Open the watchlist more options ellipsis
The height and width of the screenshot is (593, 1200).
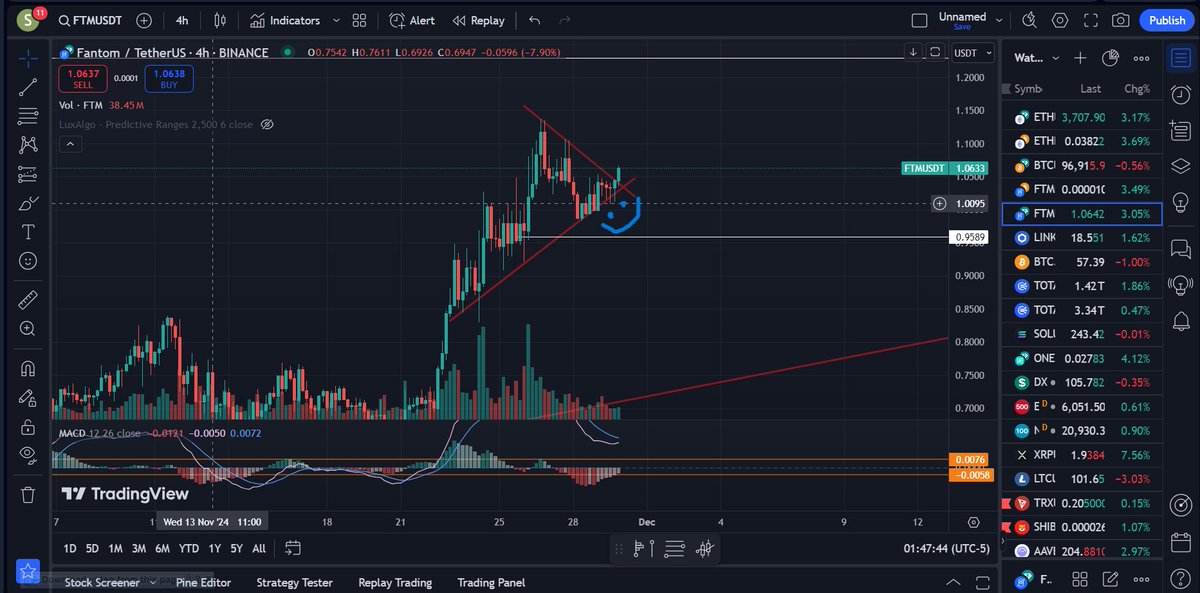point(1140,58)
